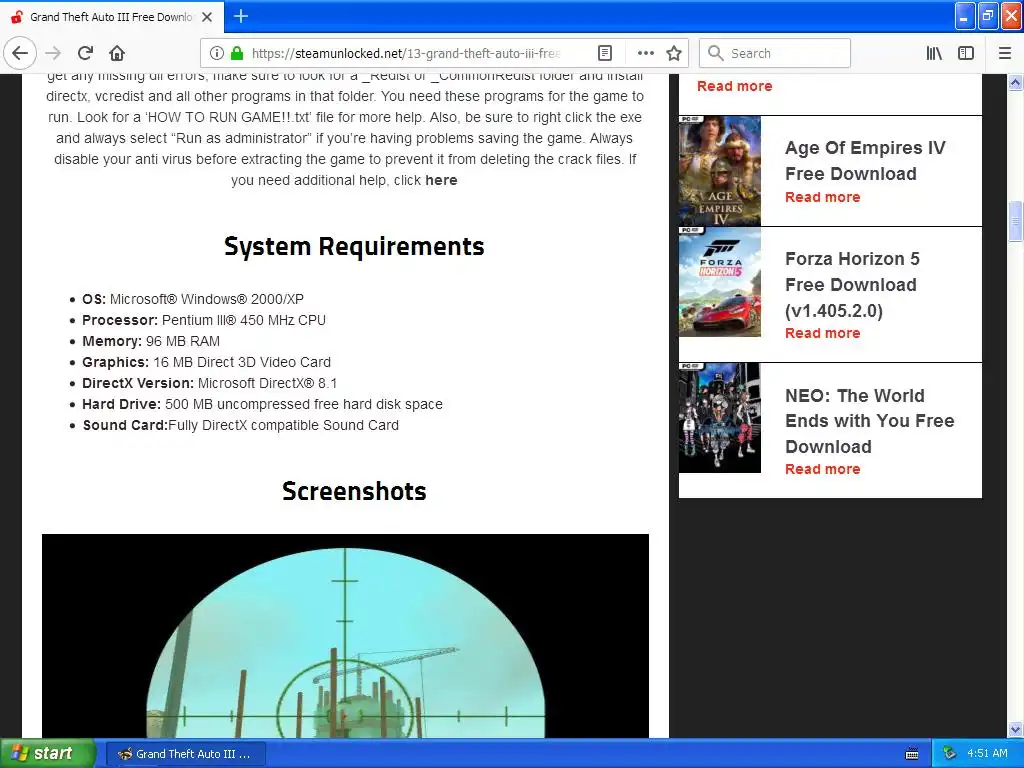The width and height of the screenshot is (1024, 768).
Task: Bookmark this page with the star
Action: [674, 53]
